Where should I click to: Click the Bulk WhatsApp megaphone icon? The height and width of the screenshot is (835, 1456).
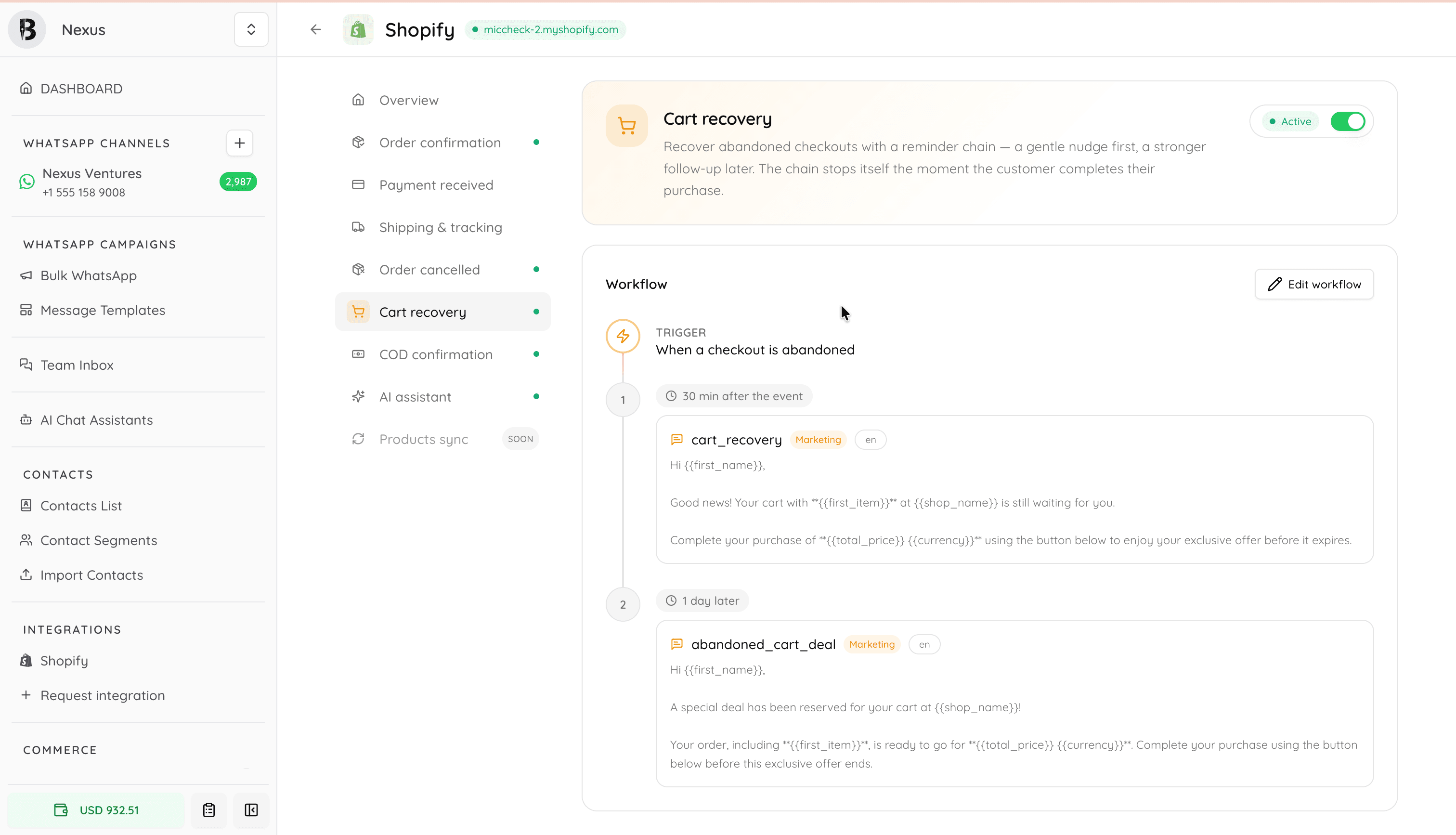pyautogui.click(x=26, y=275)
